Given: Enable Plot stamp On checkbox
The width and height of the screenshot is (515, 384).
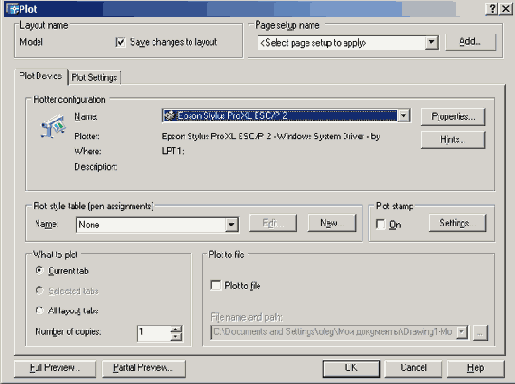Looking at the screenshot, I should pyautogui.click(x=380, y=224).
